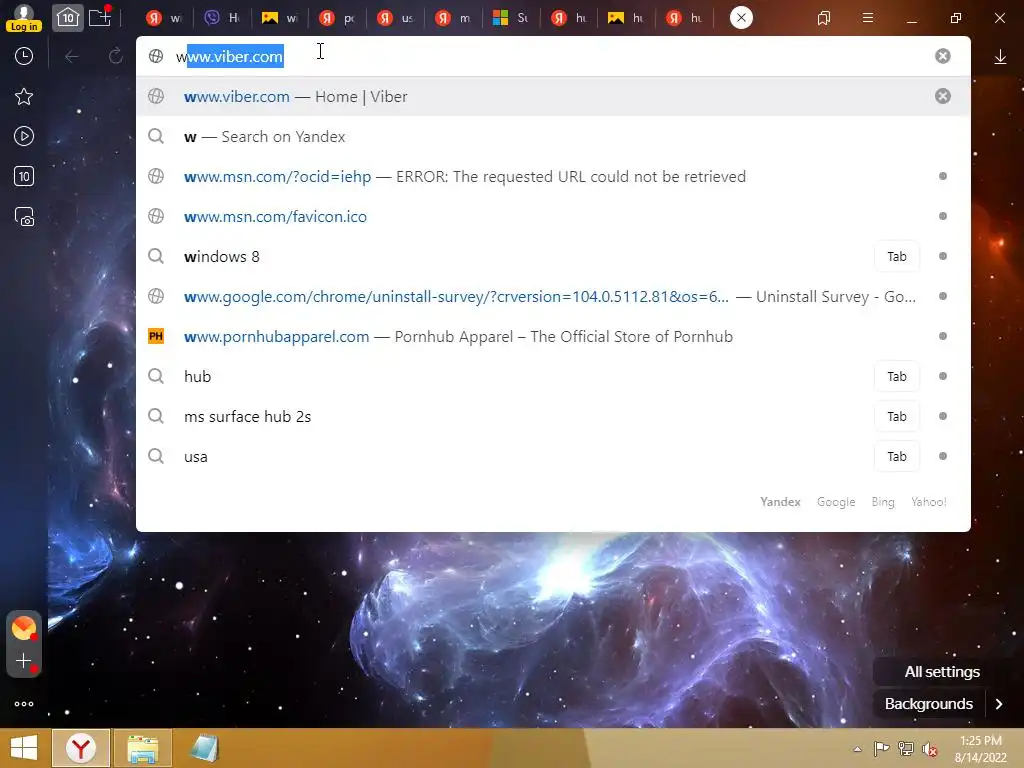Click the Tab button next to 'windows 8'
The image size is (1024, 768).
coord(897,257)
